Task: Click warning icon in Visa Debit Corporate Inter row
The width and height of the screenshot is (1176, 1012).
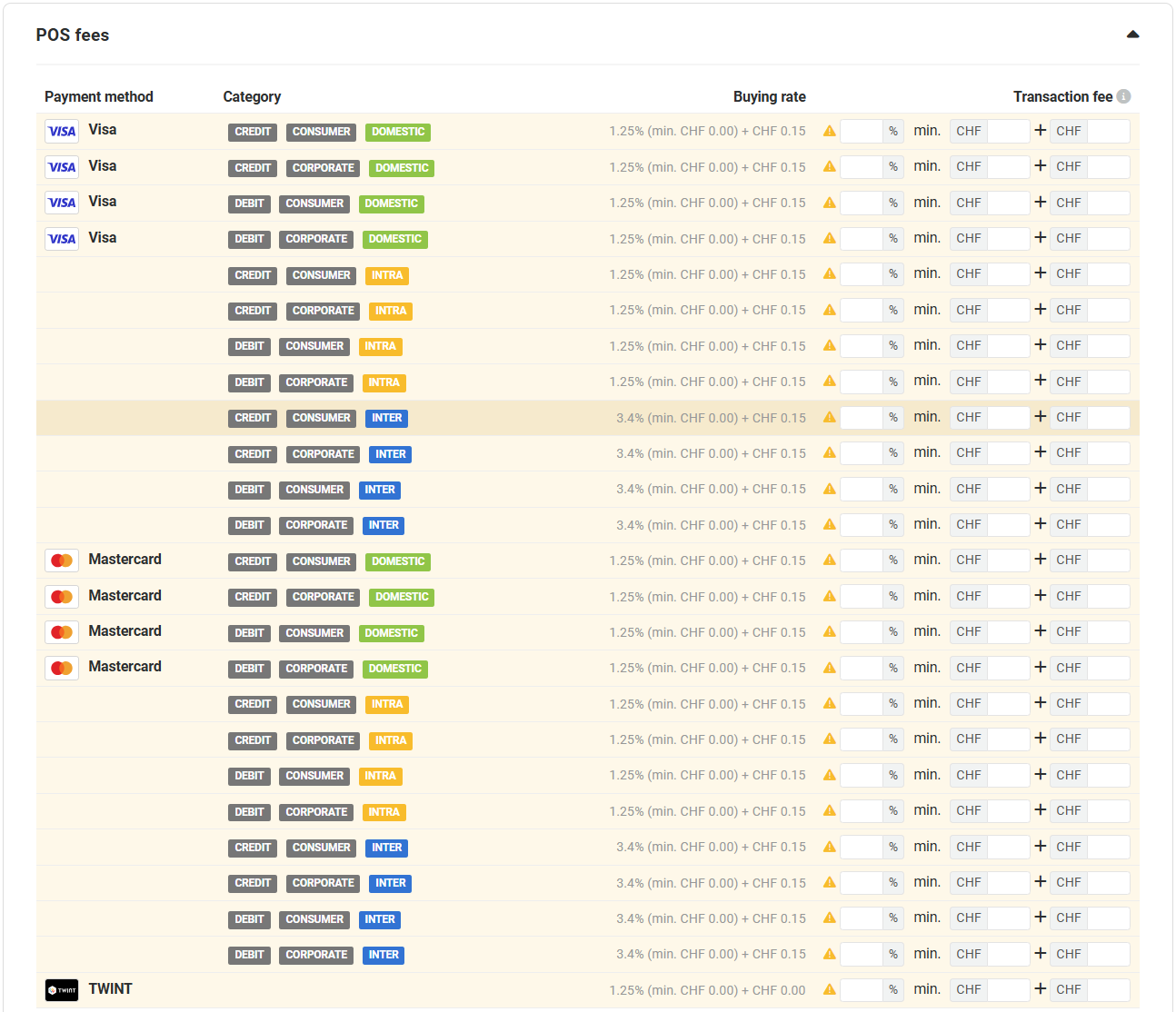Action: [x=829, y=524]
